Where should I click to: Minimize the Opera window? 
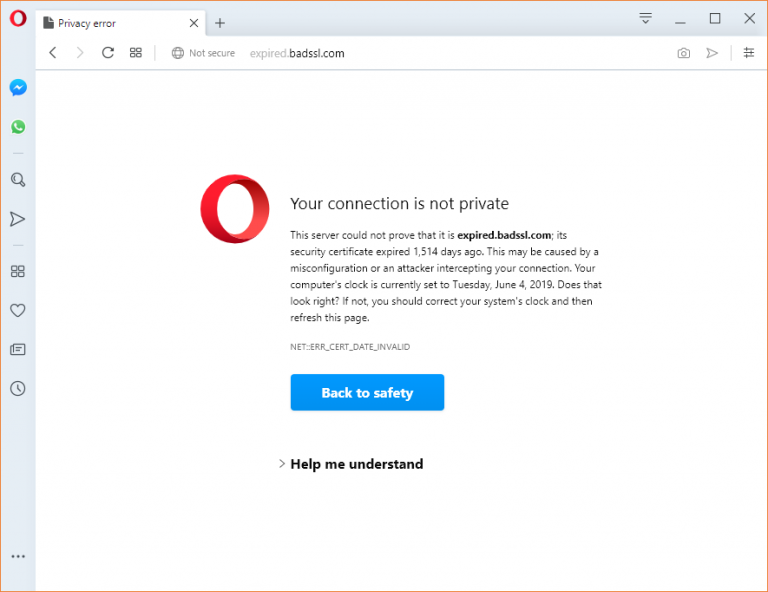click(680, 23)
